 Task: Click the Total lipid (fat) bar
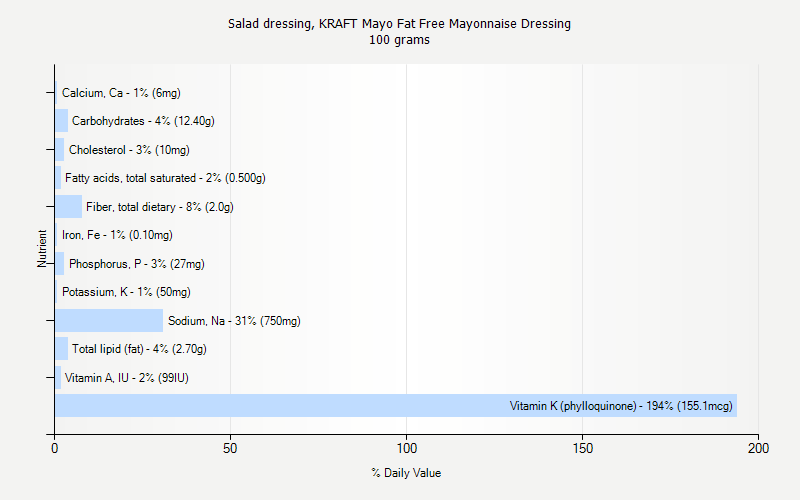click(61, 349)
